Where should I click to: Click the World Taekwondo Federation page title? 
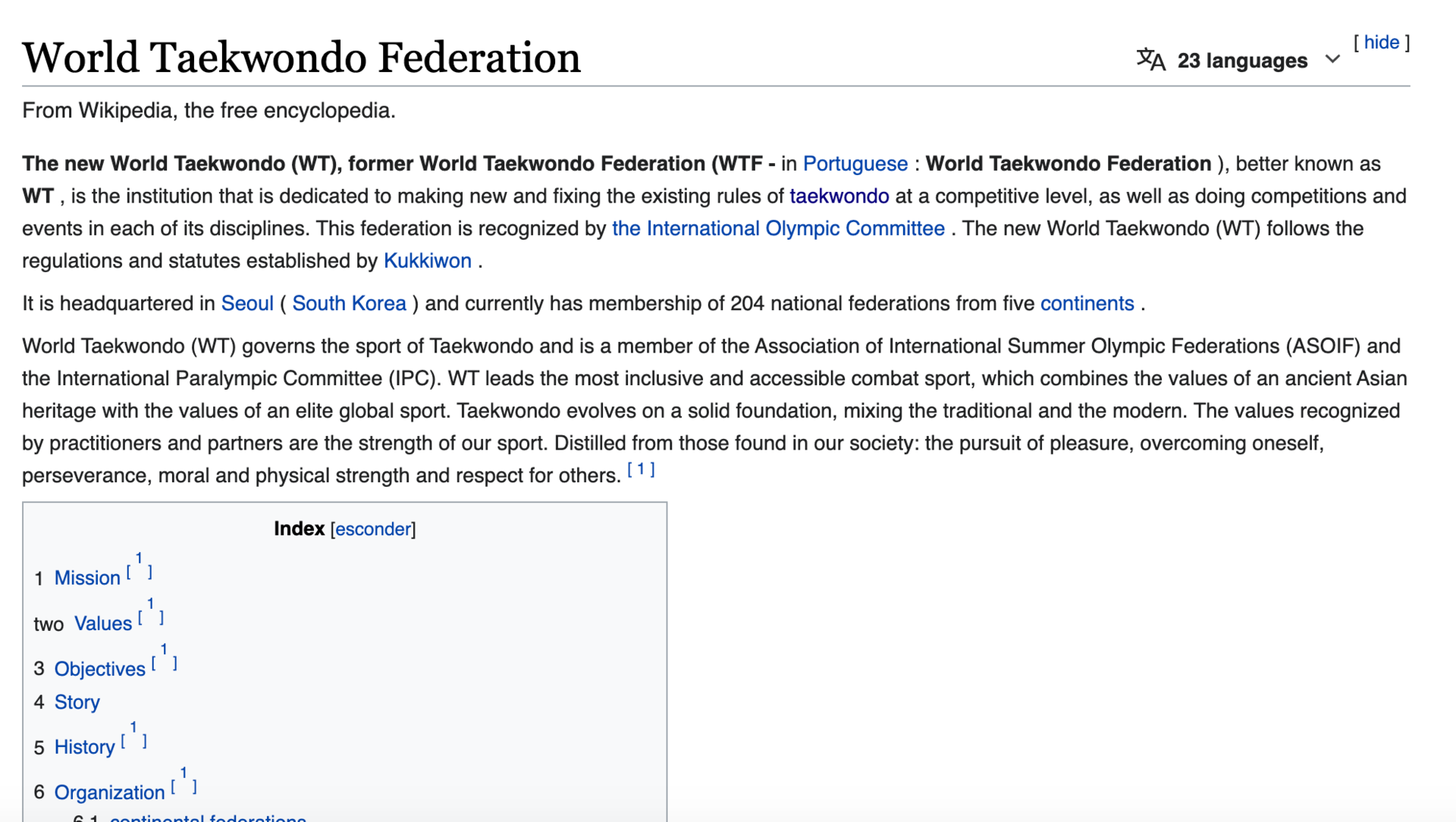[301, 58]
